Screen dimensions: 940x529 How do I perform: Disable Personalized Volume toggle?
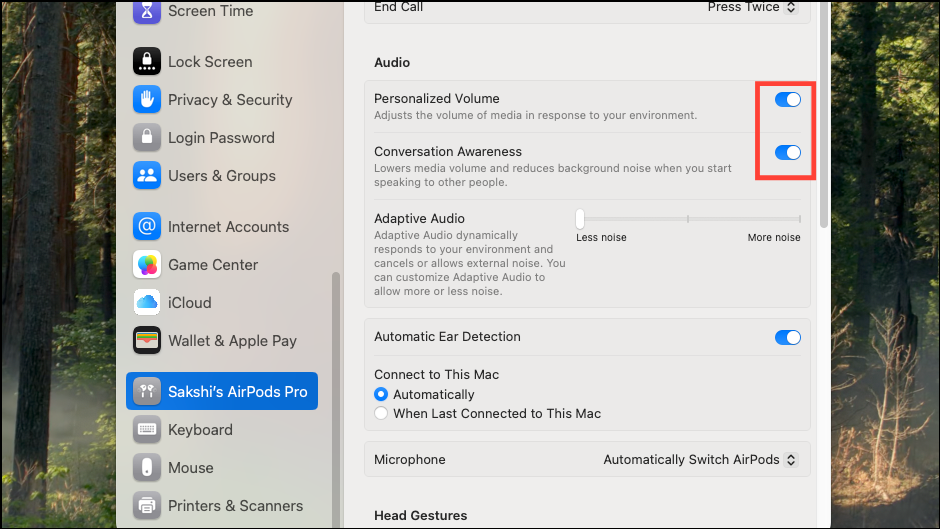pyautogui.click(x=788, y=100)
